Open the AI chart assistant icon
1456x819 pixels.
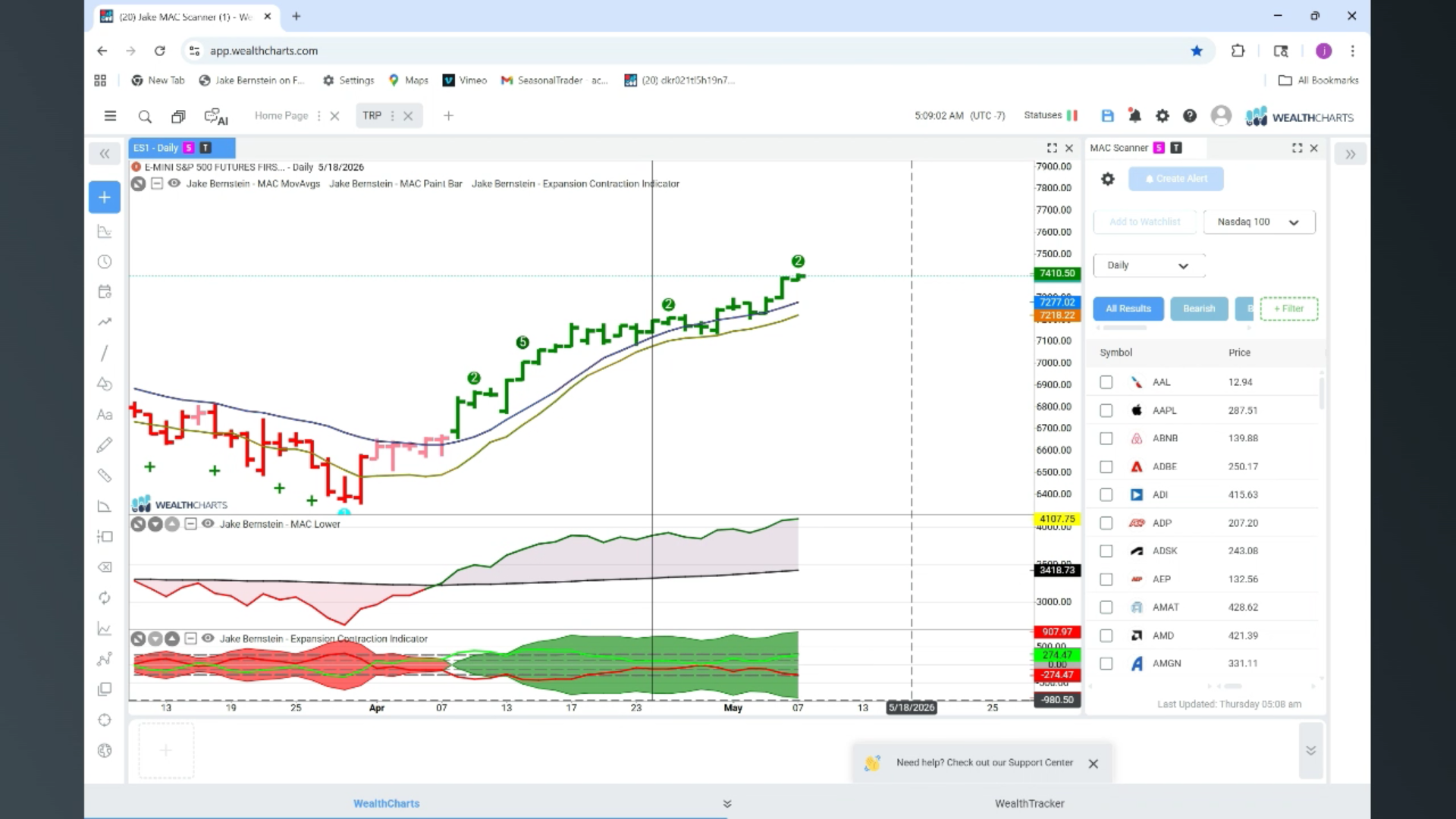pyautogui.click(x=216, y=117)
